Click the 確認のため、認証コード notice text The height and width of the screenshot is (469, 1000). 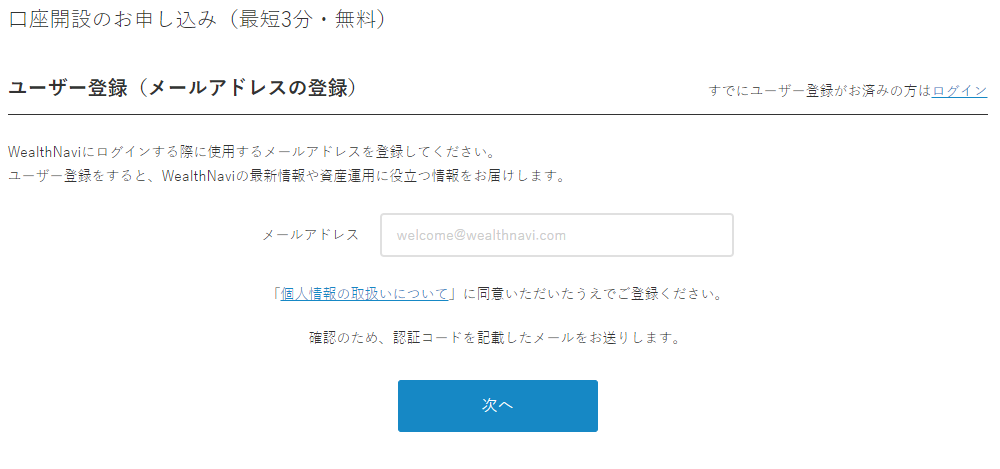[494, 338]
